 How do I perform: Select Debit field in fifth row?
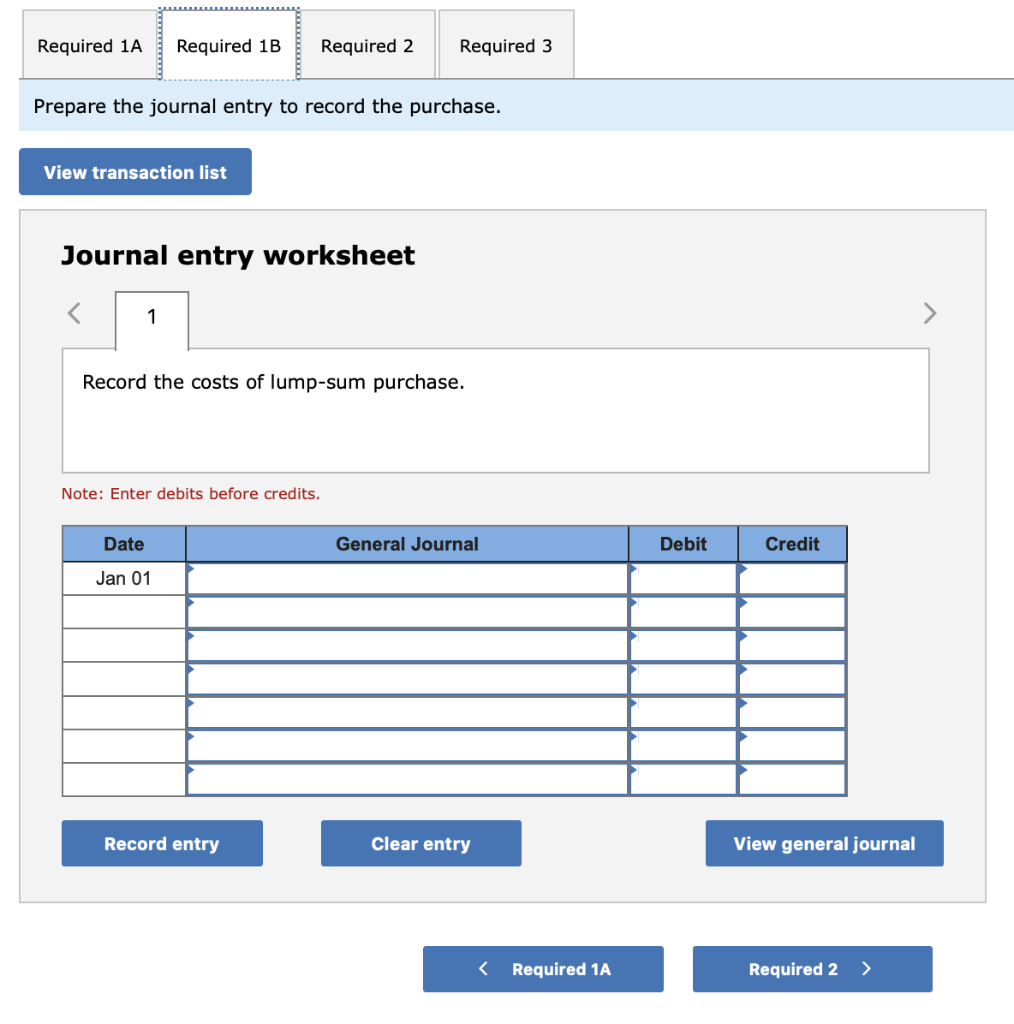tap(683, 712)
